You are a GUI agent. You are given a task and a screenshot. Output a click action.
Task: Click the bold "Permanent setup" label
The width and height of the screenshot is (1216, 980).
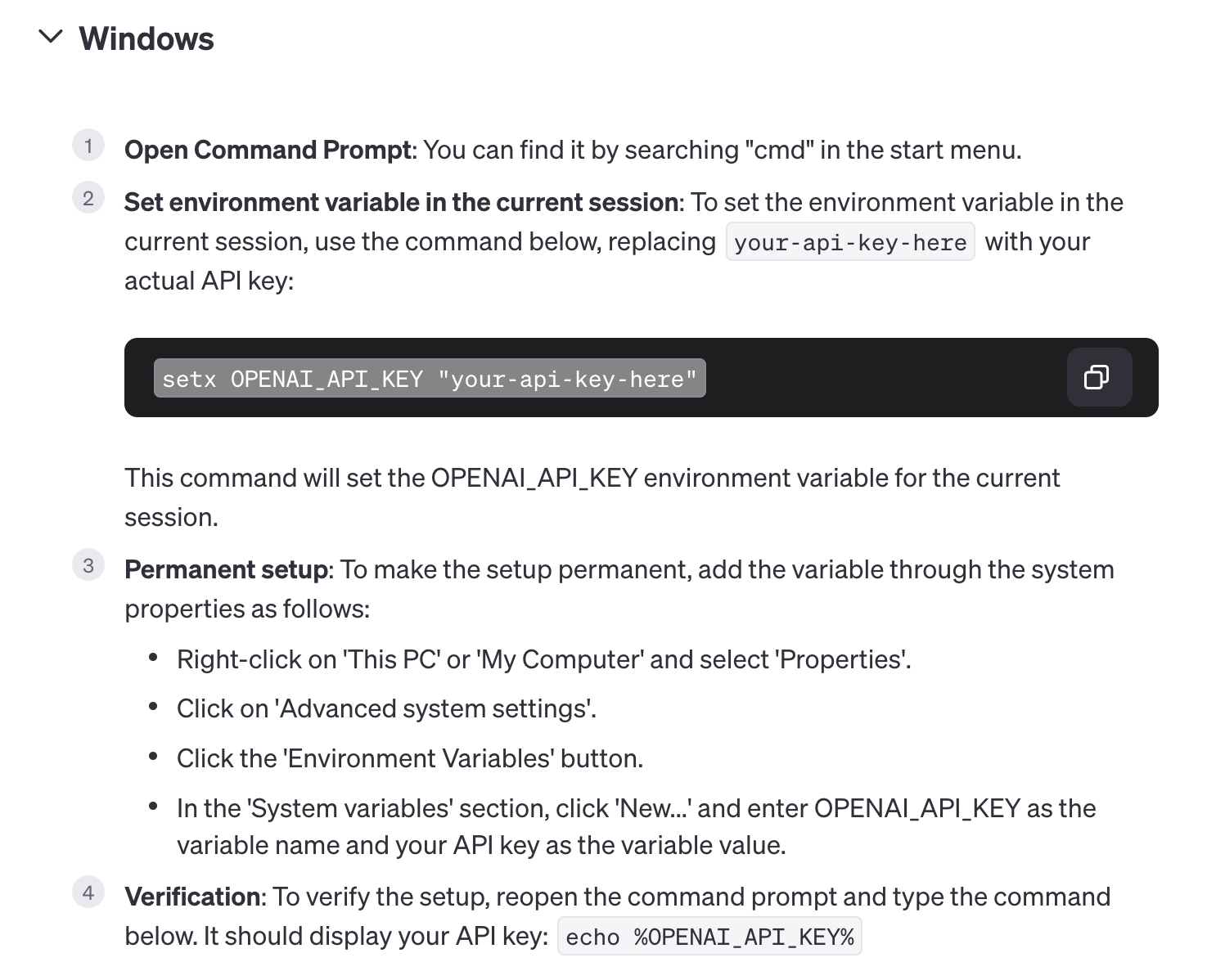[x=226, y=569]
